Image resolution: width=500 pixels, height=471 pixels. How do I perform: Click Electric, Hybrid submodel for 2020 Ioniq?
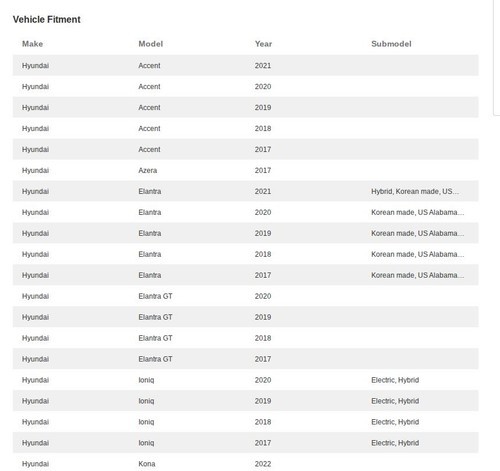click(x=395, y=380)
